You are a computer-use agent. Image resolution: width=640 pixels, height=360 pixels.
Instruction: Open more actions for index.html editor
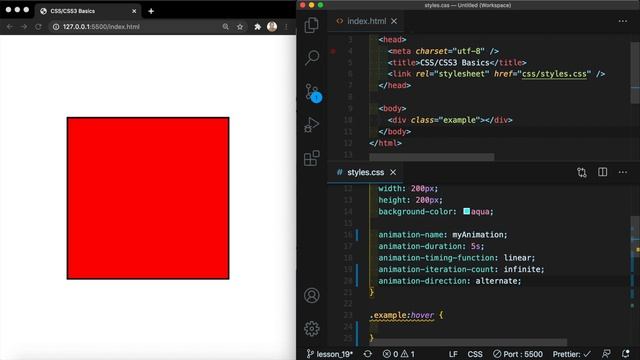pos(622,21)
